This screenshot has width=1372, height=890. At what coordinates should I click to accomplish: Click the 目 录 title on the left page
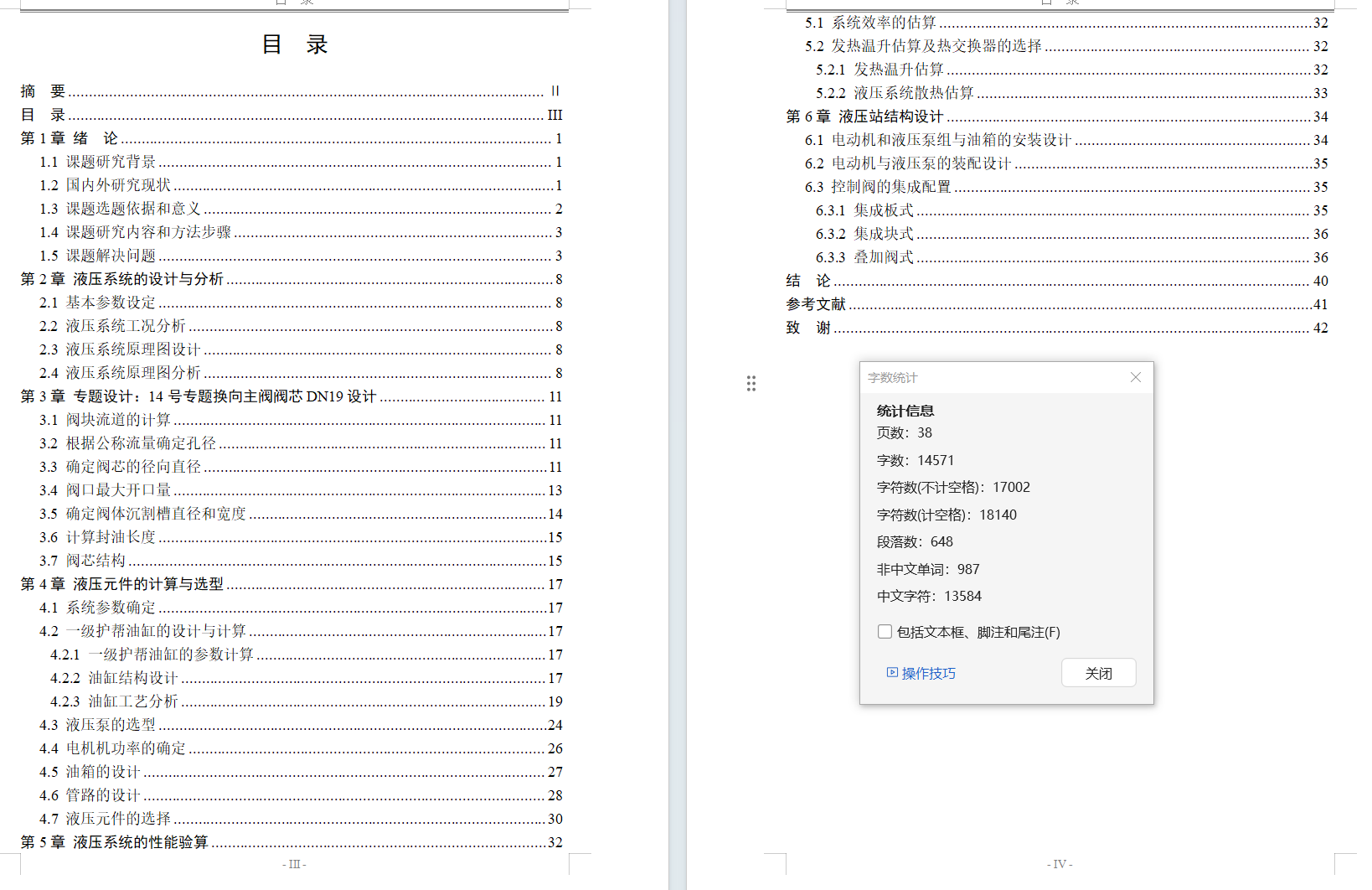click(296, 44)
